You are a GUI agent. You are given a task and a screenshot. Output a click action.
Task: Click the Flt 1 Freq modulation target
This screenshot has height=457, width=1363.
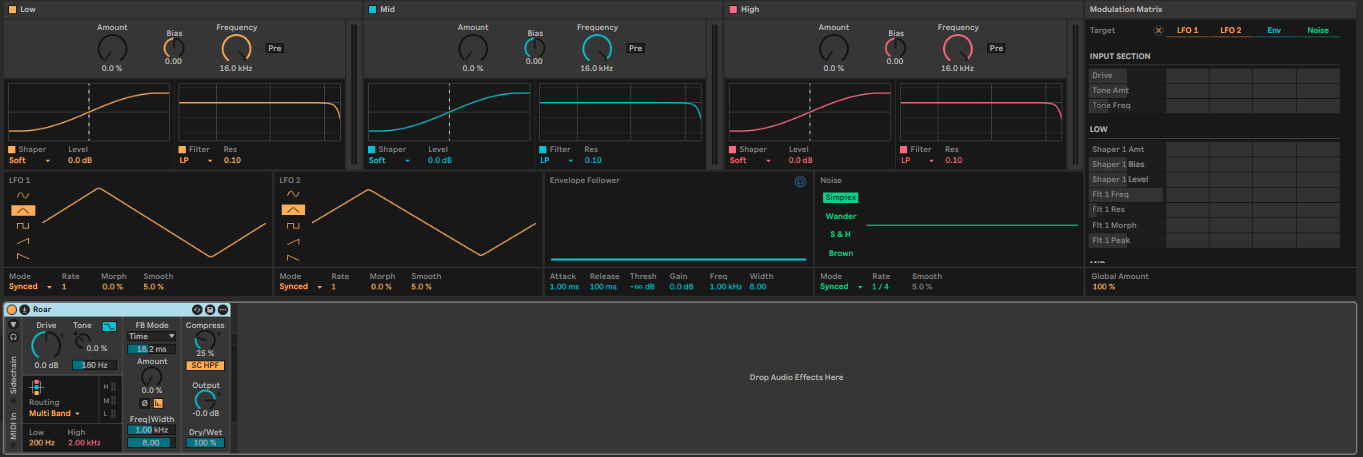(1126, 195)
